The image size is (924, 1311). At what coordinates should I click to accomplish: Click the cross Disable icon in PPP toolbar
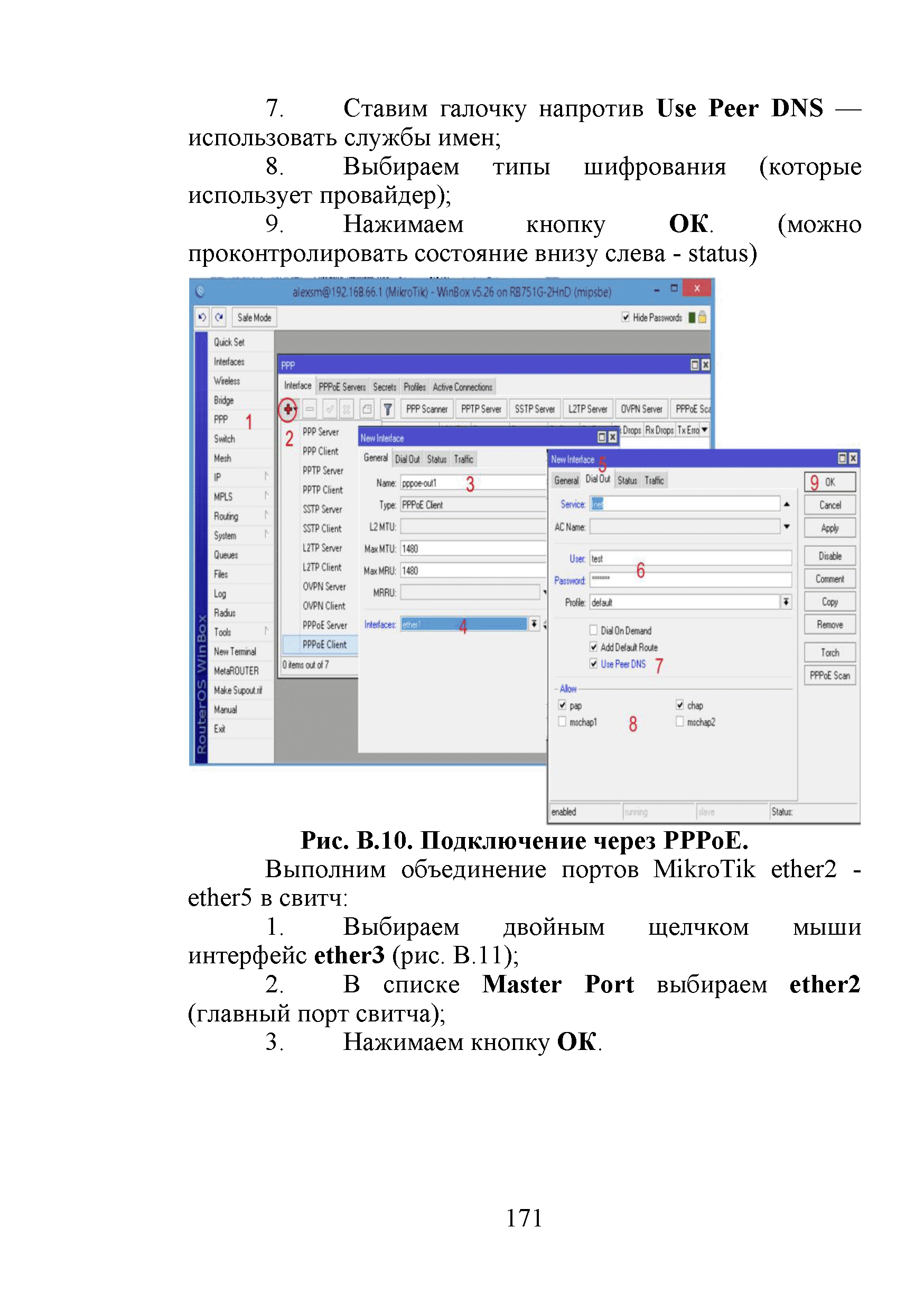click(x=347, y=409)
